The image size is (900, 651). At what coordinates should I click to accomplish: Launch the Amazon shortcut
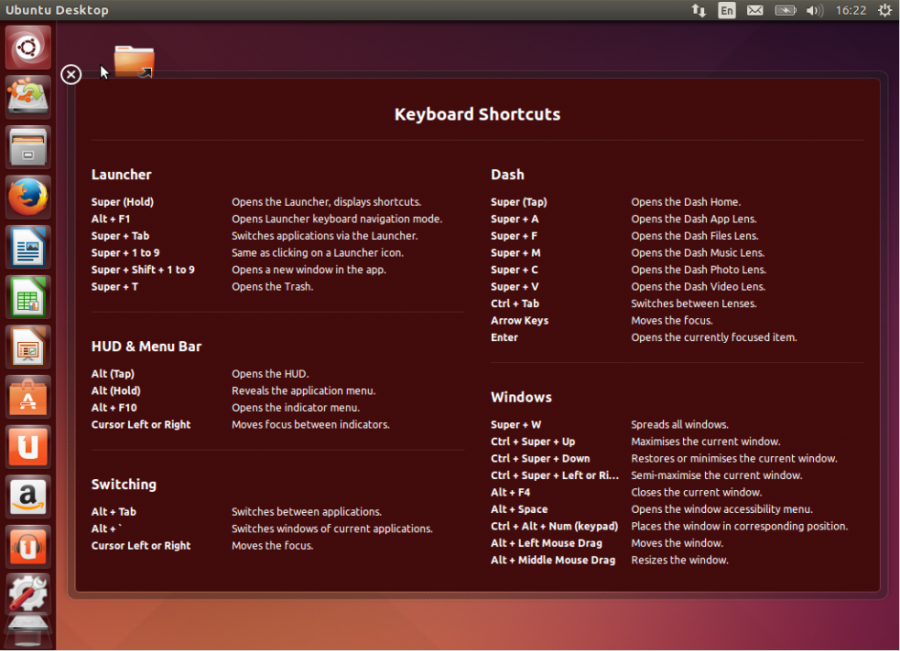click(x=27, y=497)
